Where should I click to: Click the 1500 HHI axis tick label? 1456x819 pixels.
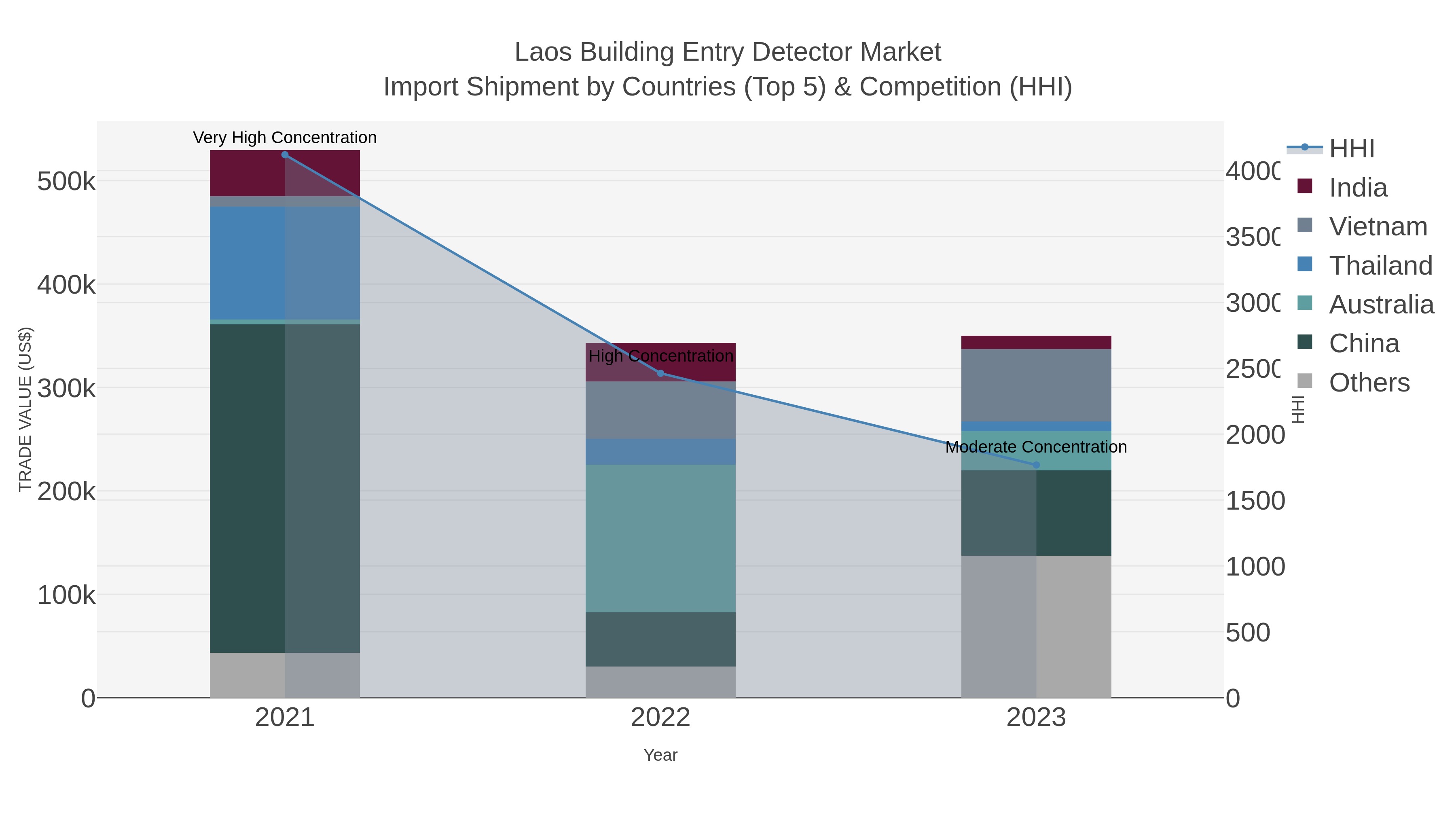(1255, 501)
